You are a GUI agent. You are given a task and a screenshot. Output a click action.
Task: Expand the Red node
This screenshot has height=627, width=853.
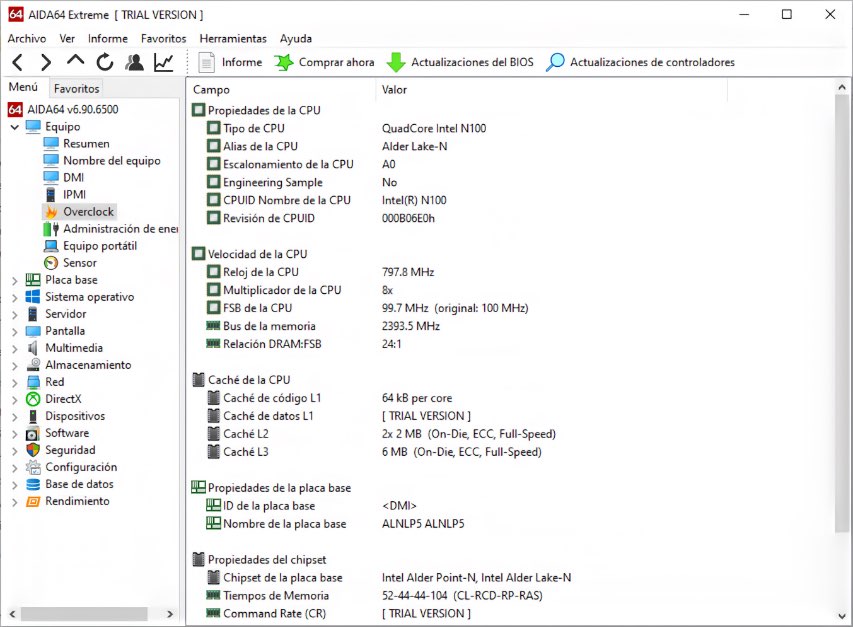tap(15, 382)
